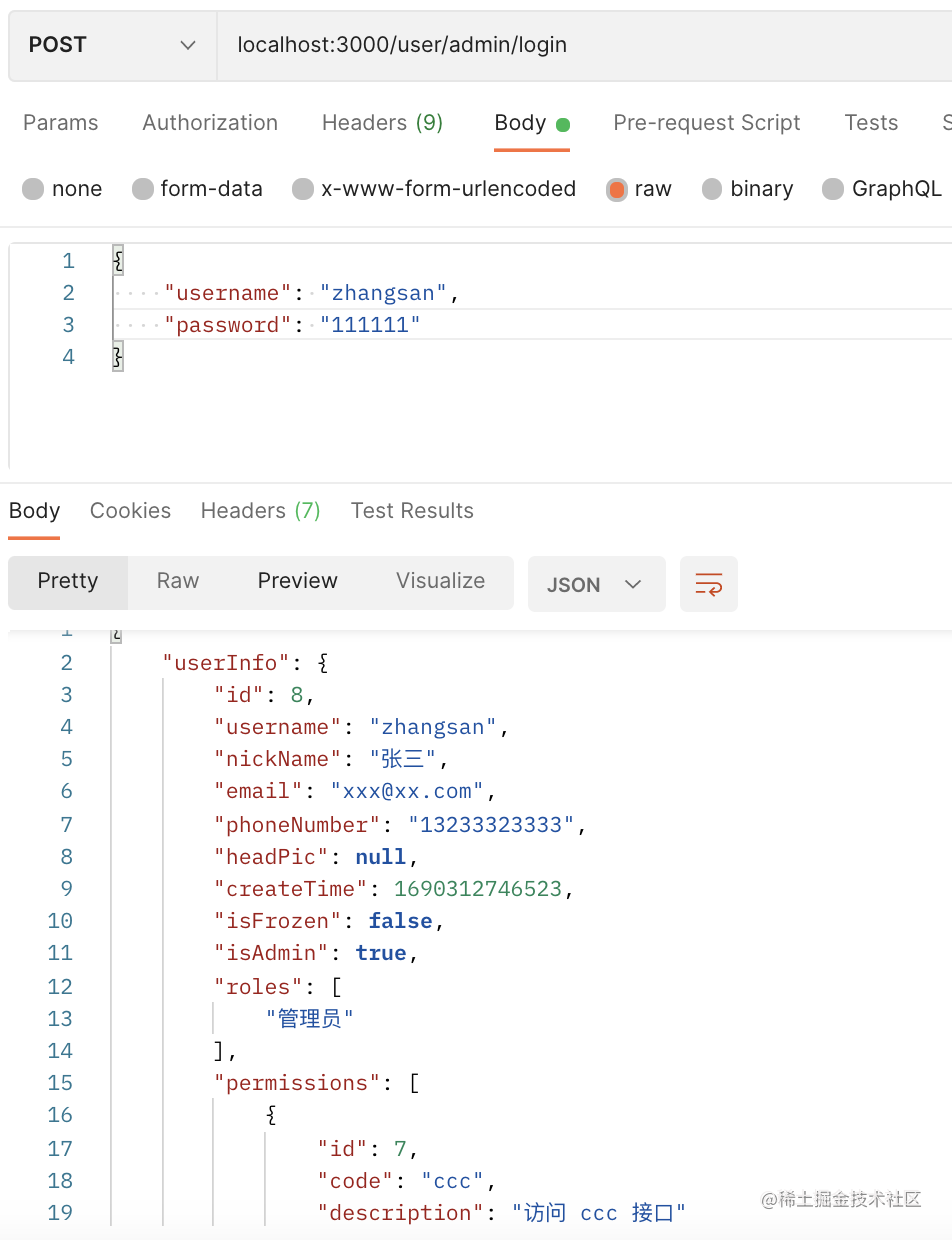Screen dimensions: 952x1240
Task: Switch response view to Preview
Action: pos(297,581)
